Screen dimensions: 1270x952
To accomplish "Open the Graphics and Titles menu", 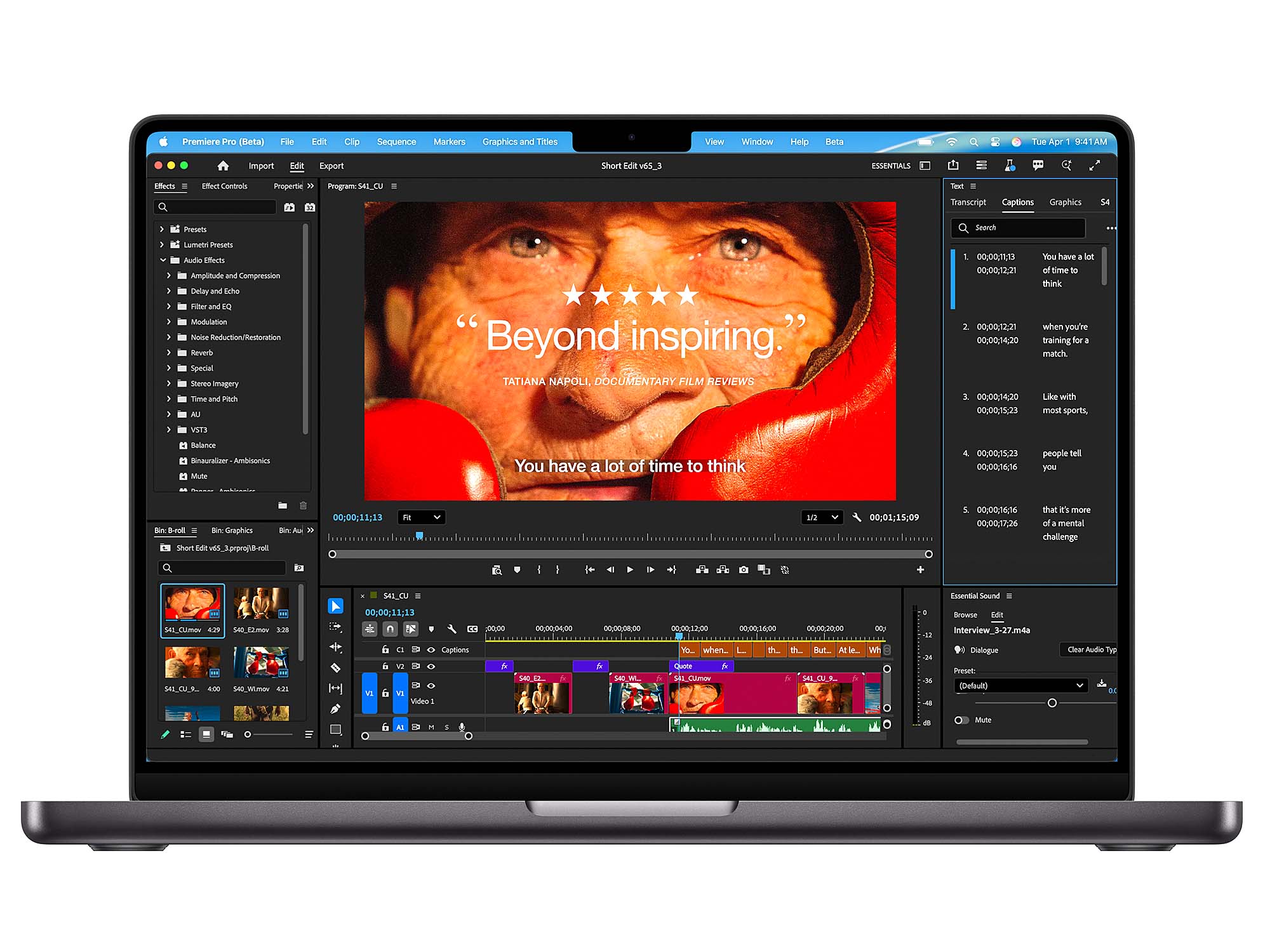I will [519, 142].
